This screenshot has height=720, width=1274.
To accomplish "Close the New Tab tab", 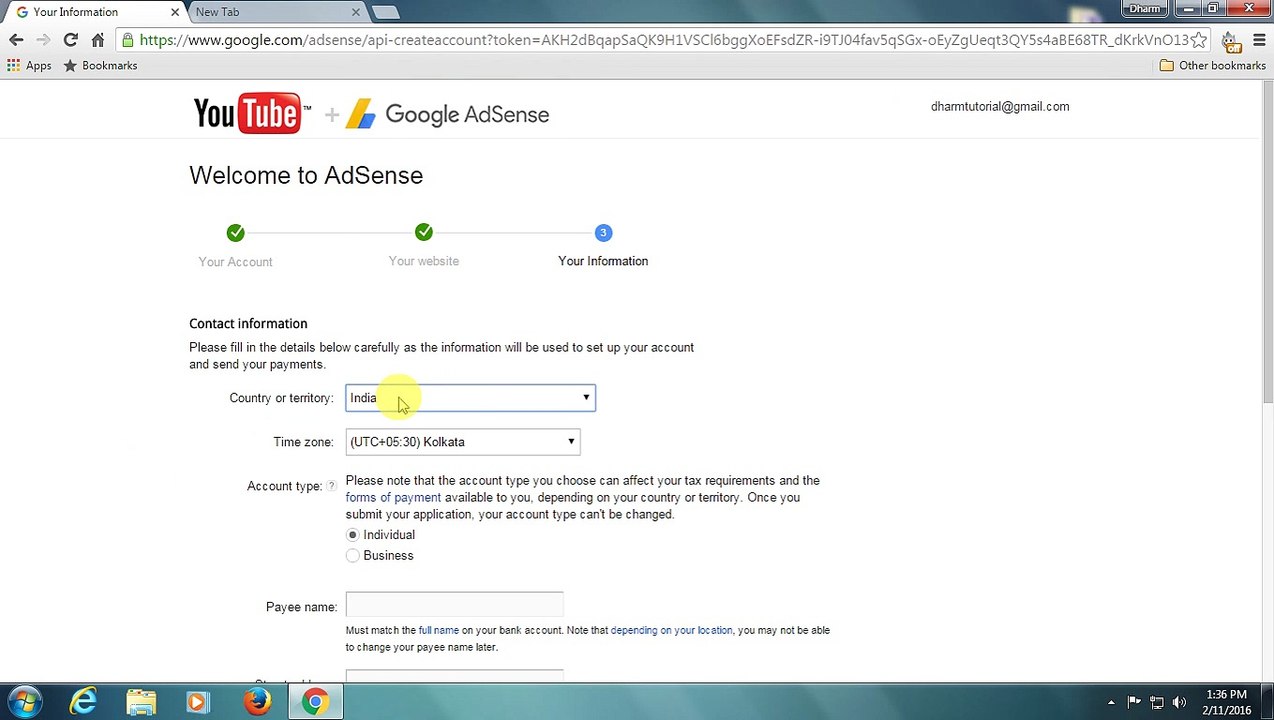I will [x=356, y=12].
